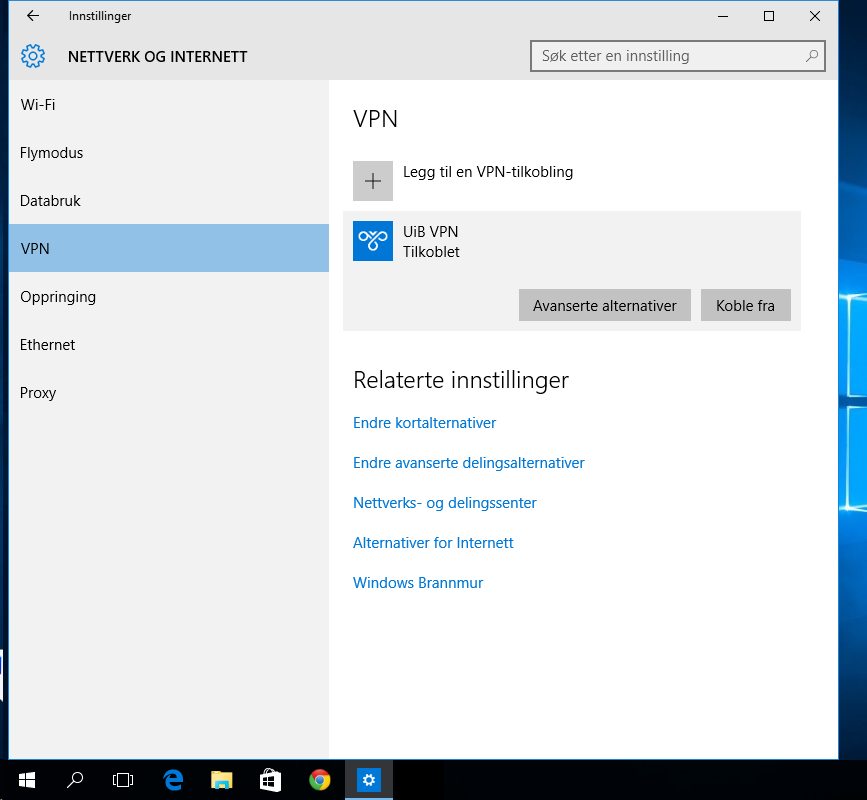Viewport: 867px width, 800px height.
Task: Open the Databruk section
Action: (50, 201)
